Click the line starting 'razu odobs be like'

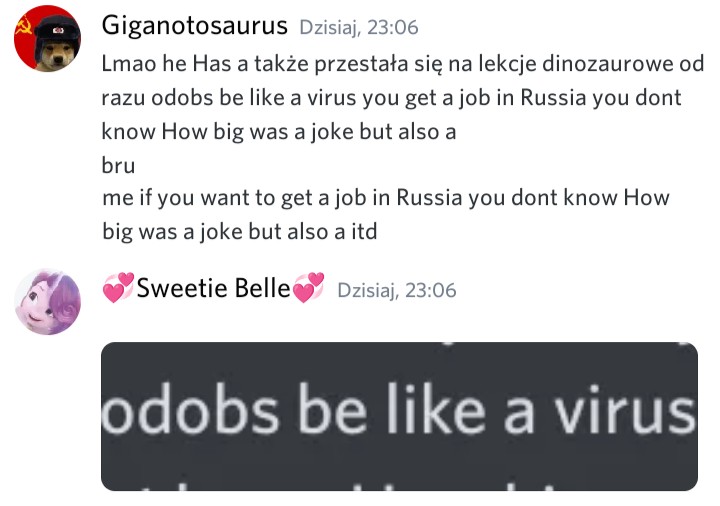391,98
